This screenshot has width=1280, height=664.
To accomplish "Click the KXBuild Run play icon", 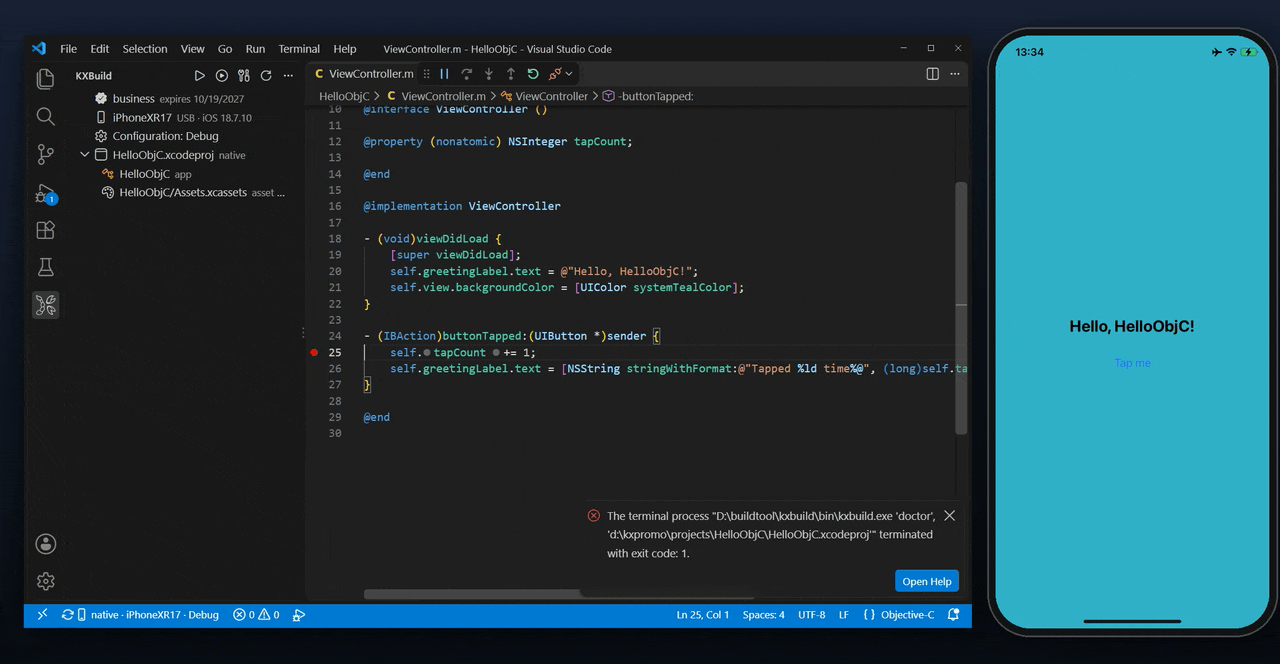I will 199,76.
